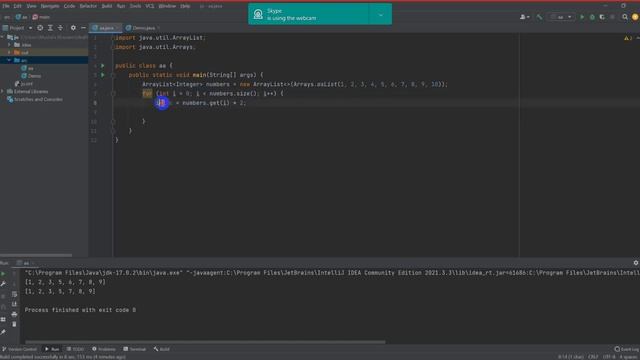Click Collapse All in Project panel
The height and width of the screenshot is (360, 640).
click(x=60, y=28)
